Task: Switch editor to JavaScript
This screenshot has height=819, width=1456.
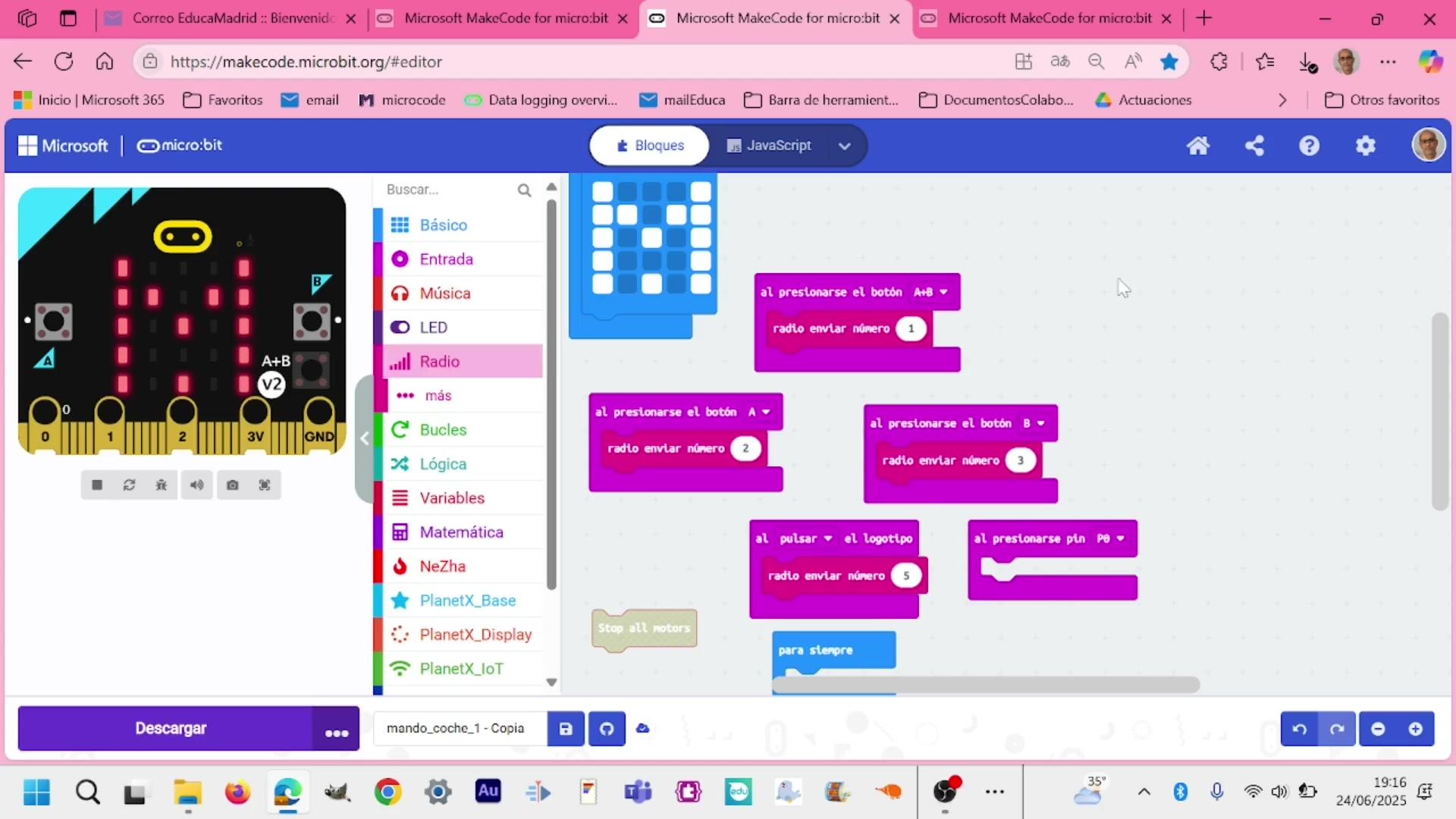Action: pos(769,146)
